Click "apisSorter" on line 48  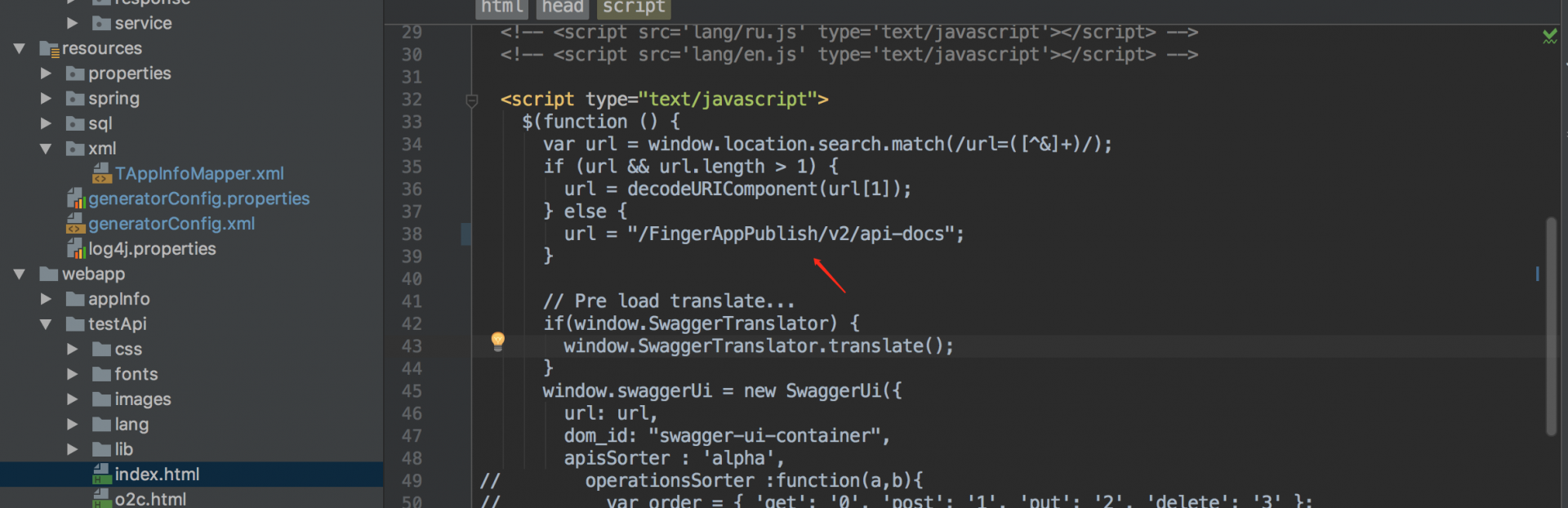[617, 458]
